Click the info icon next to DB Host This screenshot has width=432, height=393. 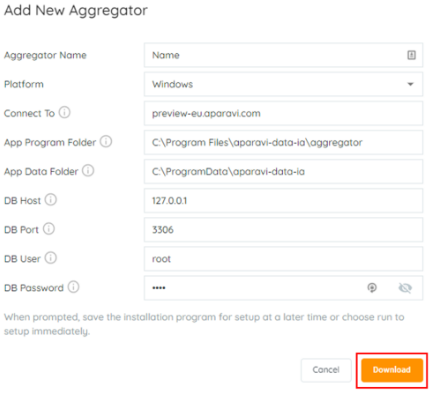pos(51,200)
